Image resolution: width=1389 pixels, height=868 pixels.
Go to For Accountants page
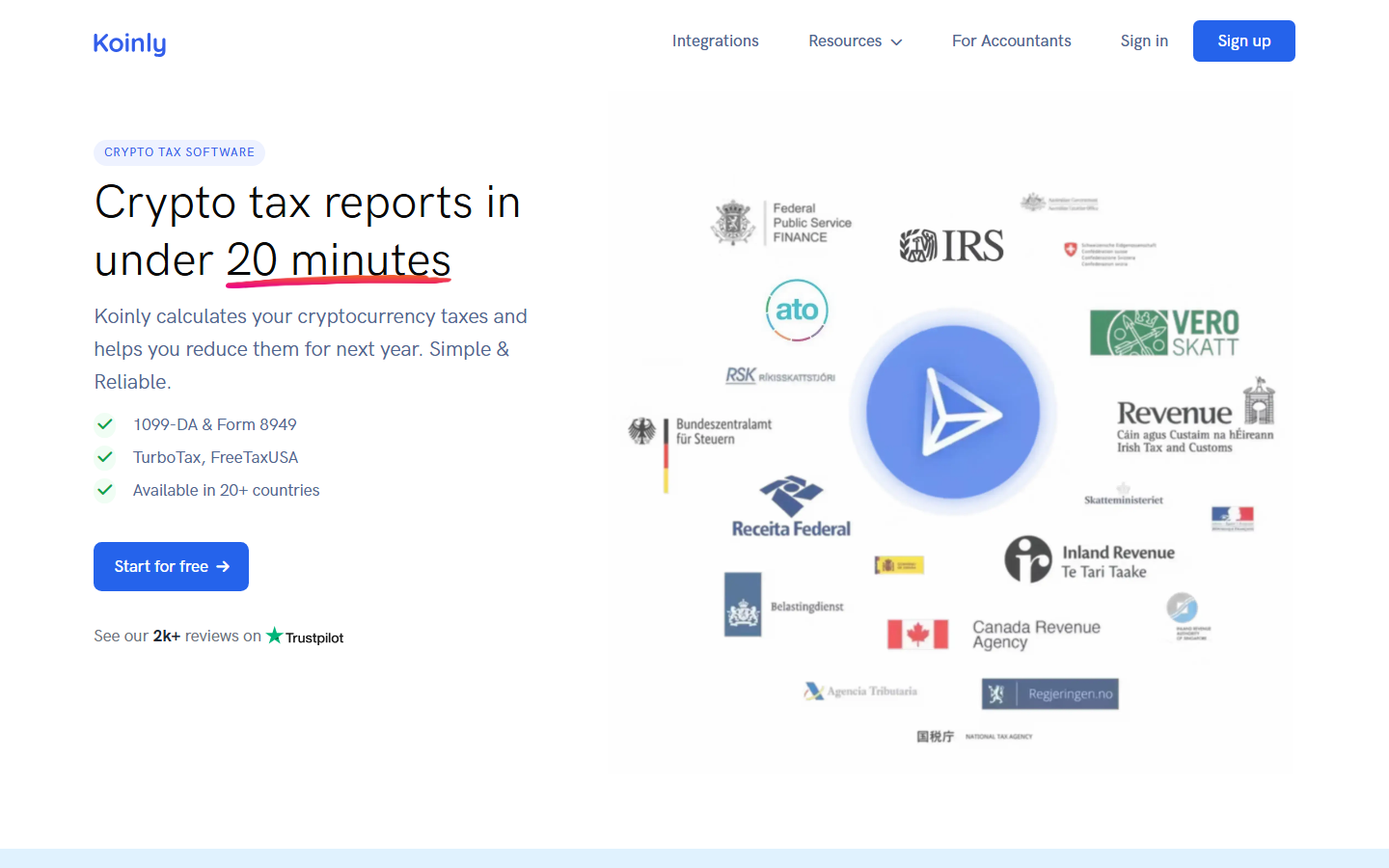[1011, 41]
